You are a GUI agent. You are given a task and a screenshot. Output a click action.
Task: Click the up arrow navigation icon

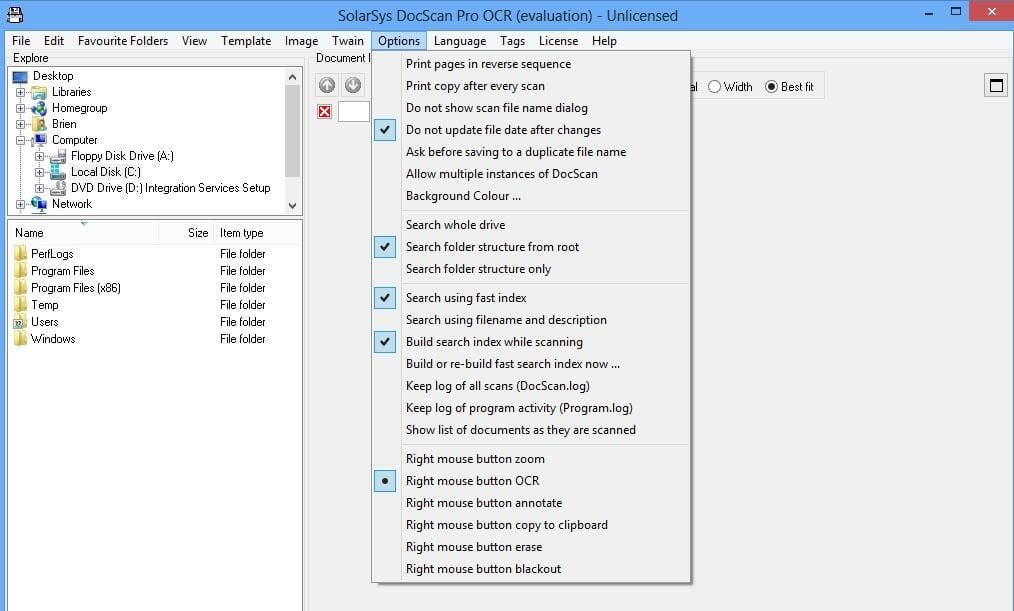click(x=327, y=85)
